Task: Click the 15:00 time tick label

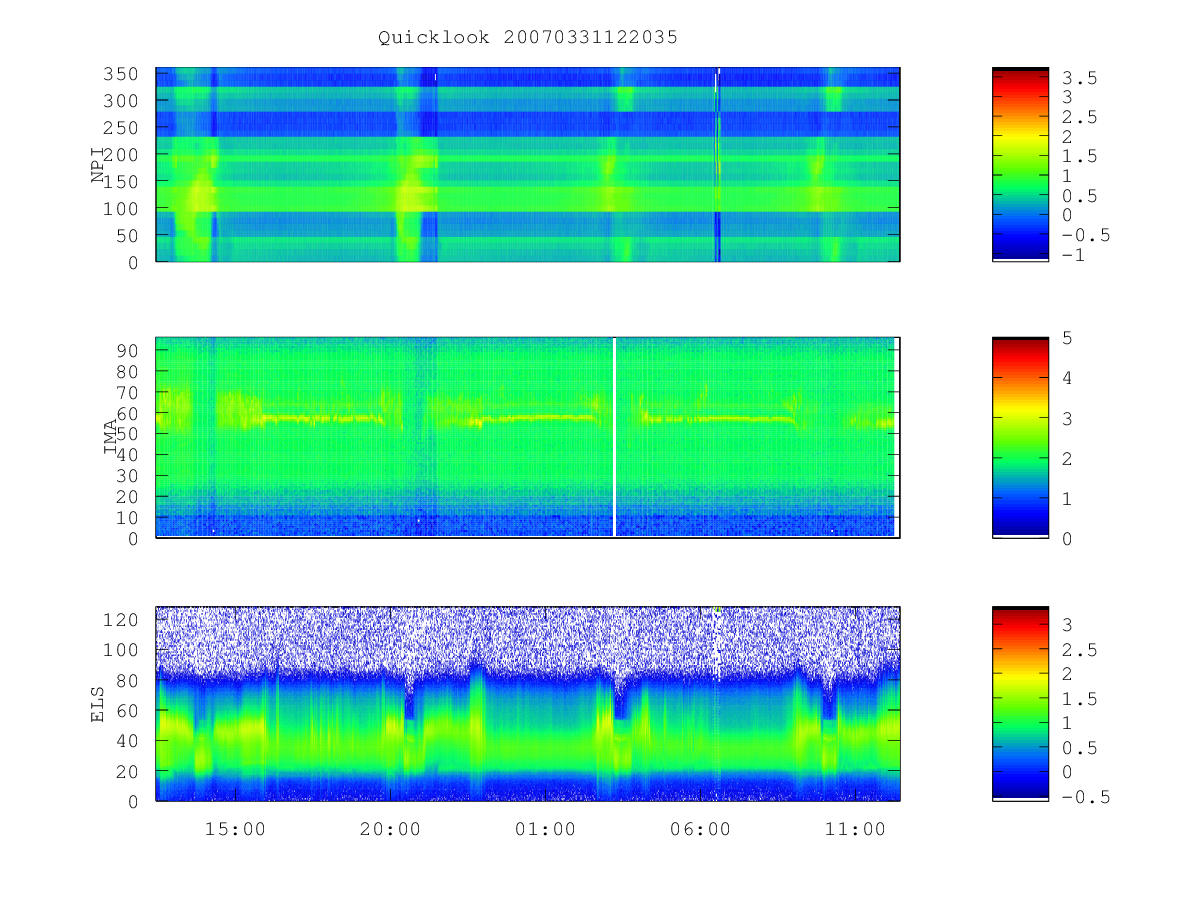Action: pos(235,829)
